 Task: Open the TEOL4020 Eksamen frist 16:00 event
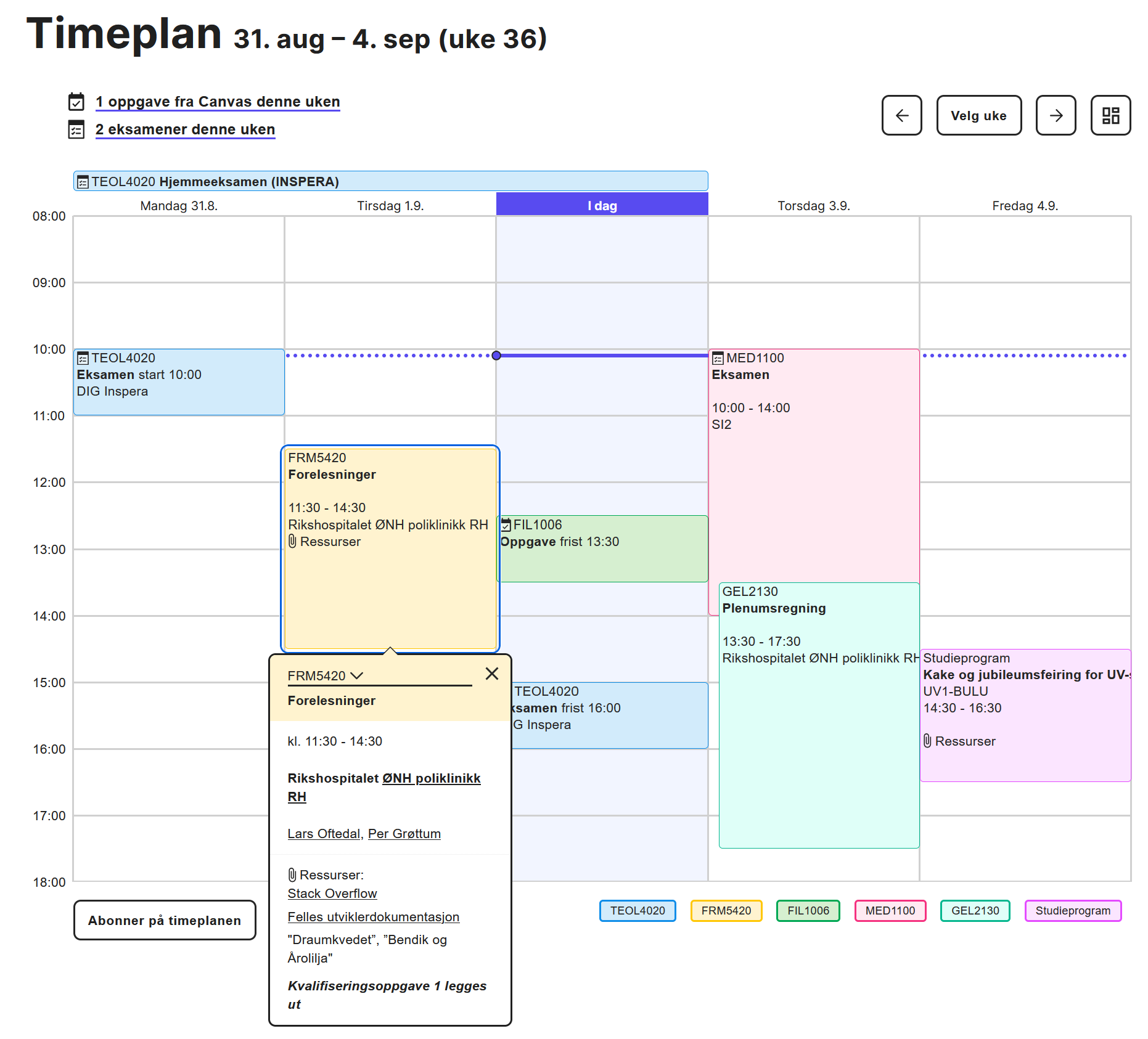coord(610,715)
